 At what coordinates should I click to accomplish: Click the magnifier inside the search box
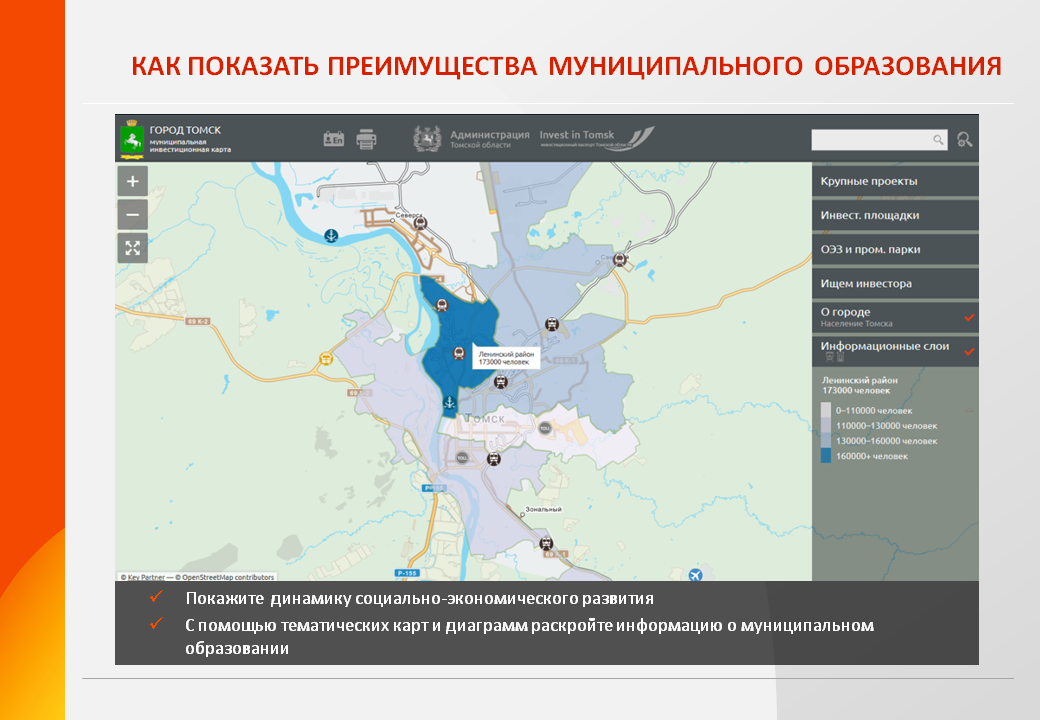pyautogui.click(x=938, y=139)
